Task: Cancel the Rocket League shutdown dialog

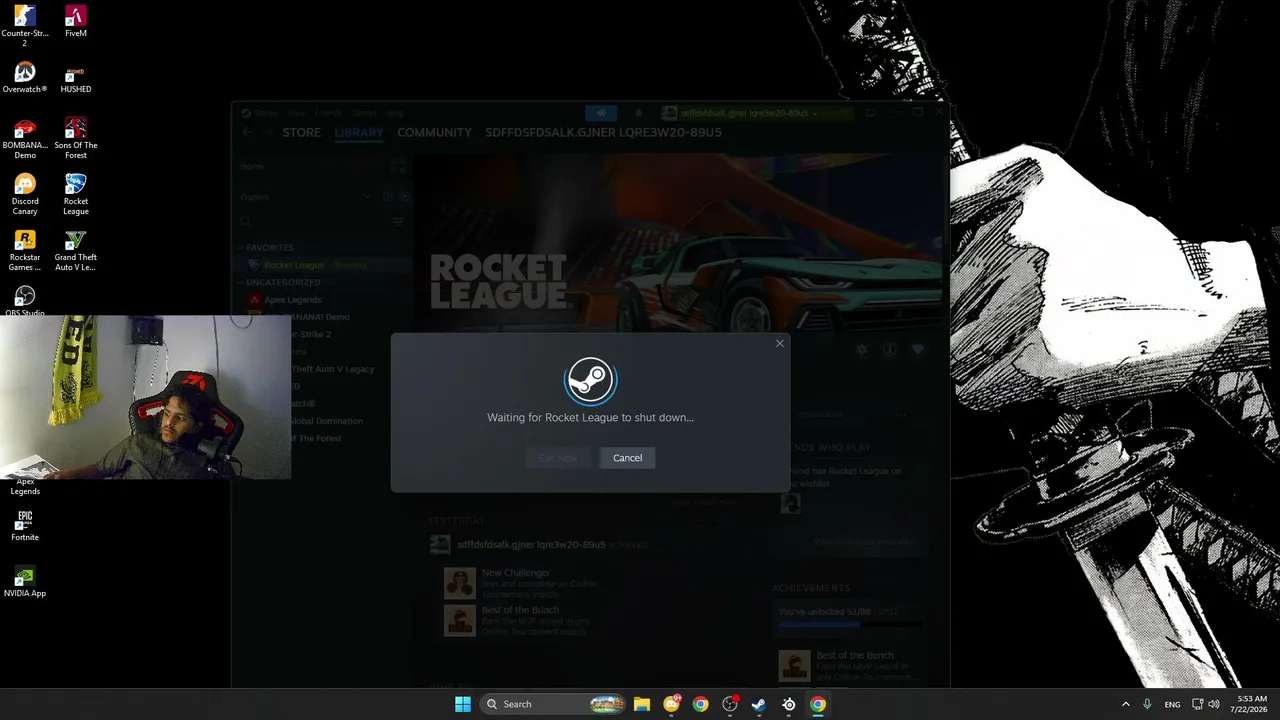Action: 627,458
